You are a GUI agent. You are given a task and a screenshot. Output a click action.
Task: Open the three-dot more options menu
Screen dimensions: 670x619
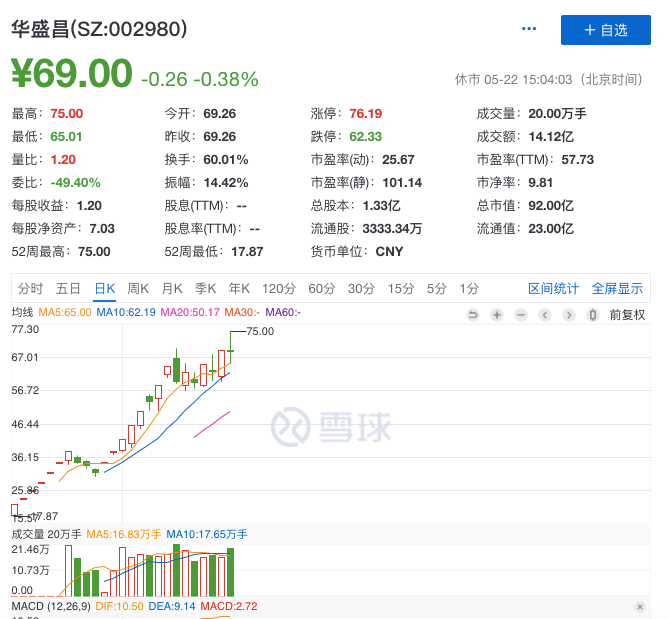pyautogui.click(x=529, y=29)
